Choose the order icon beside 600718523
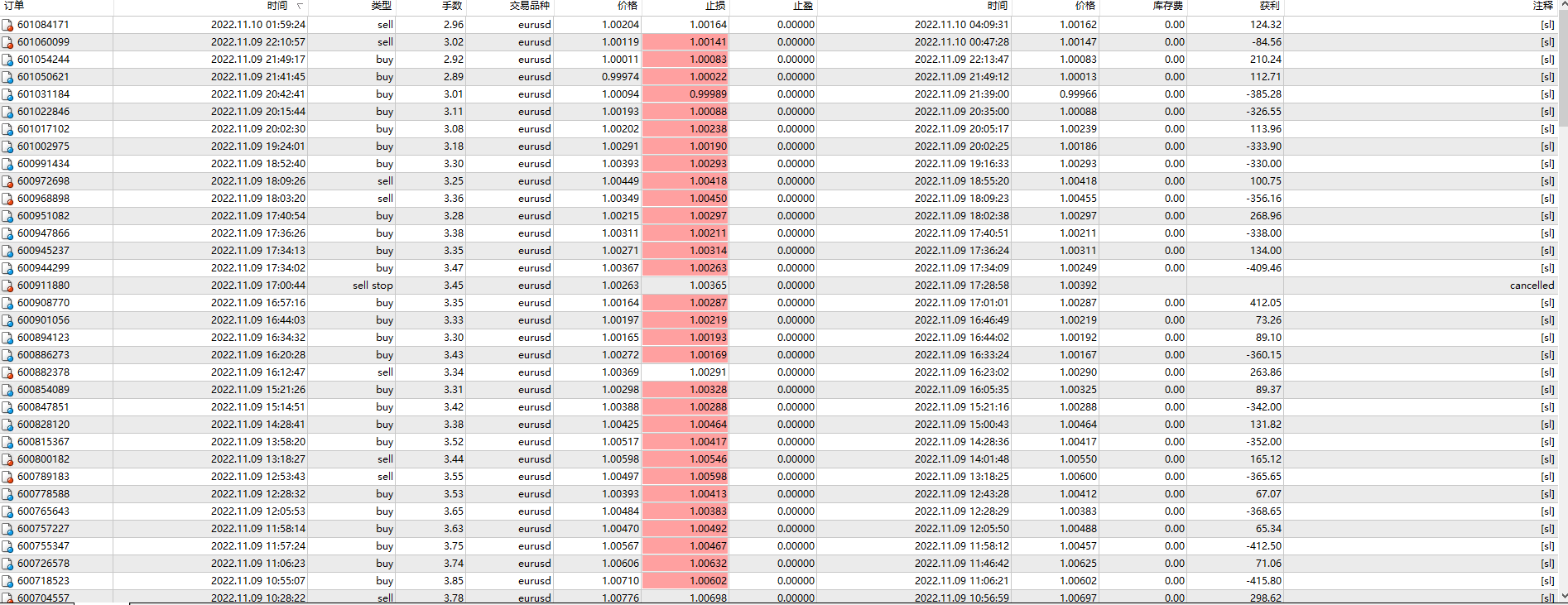Viewport: 1568px width, 605px height. coord(7,581)
